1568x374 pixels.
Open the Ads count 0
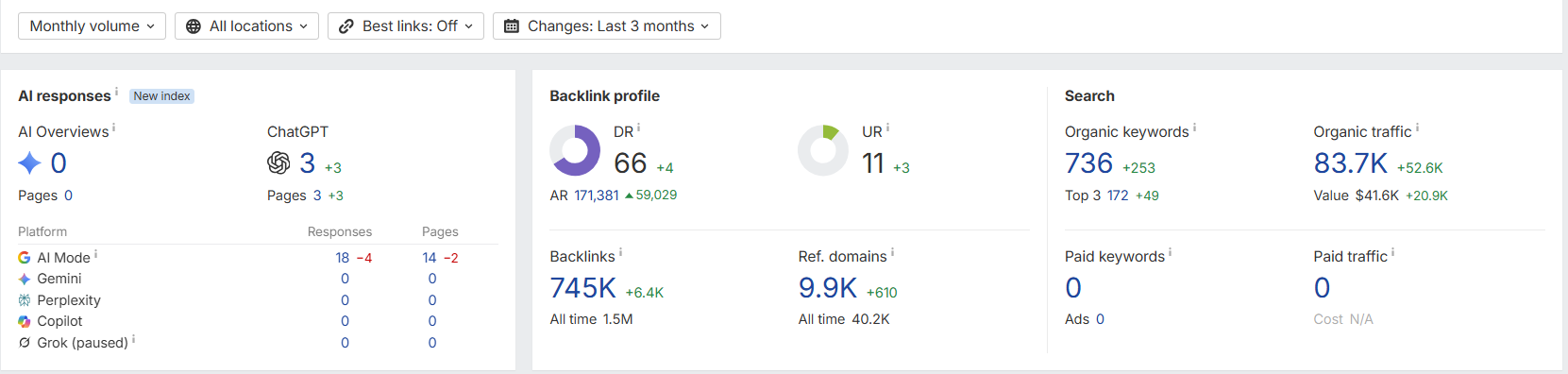click(1100, 319)
